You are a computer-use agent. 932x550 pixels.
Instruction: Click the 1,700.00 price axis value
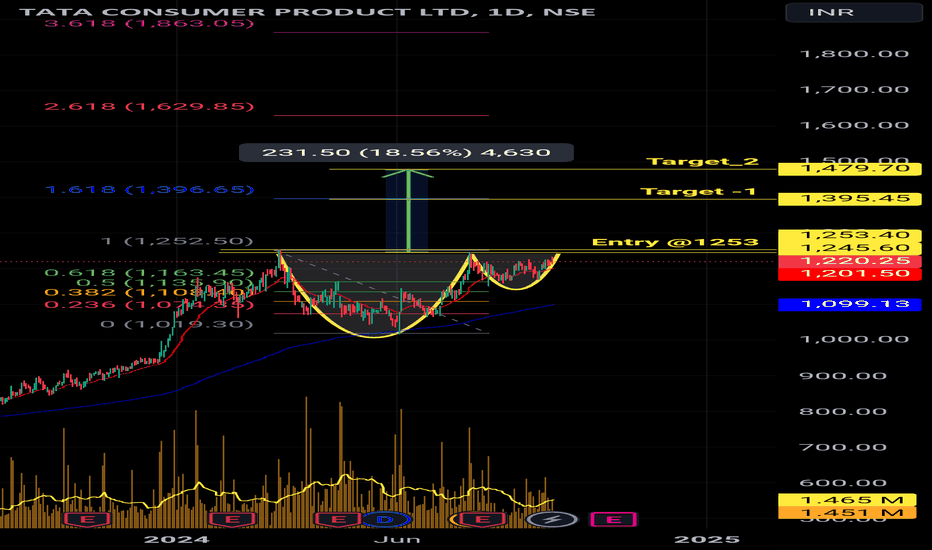(x=855, y=90)
